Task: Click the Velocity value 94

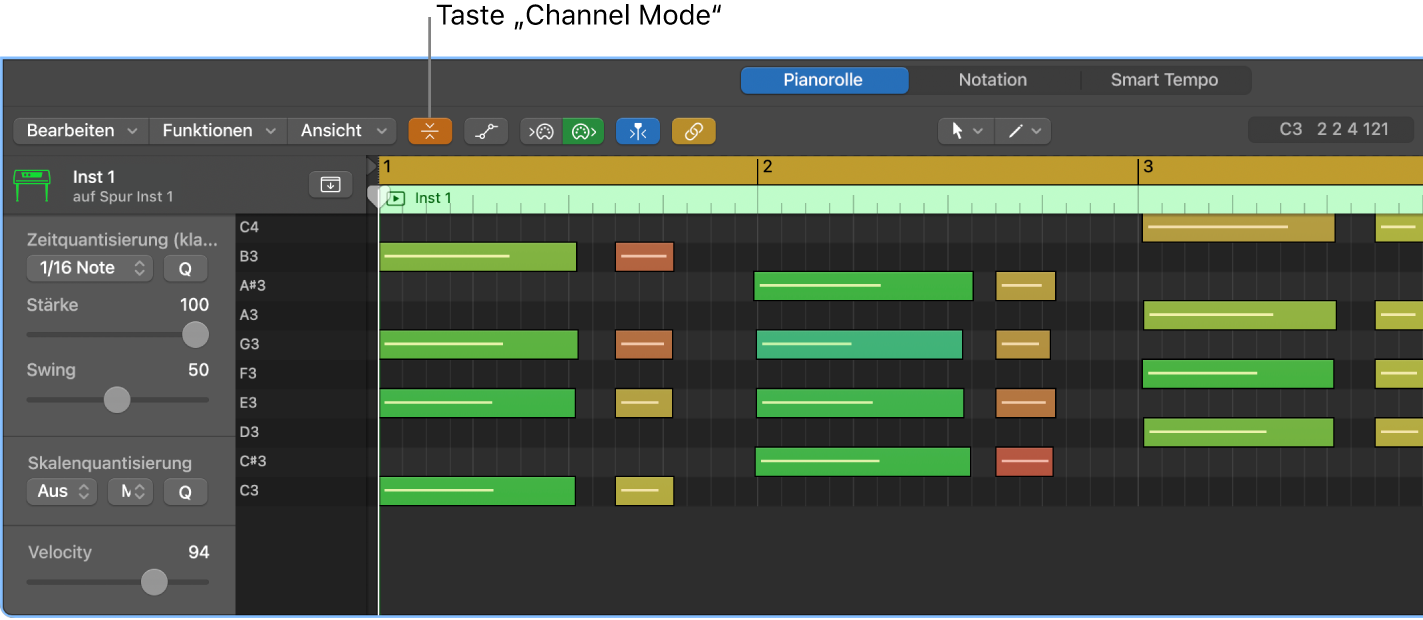Action: coord(199,552)
